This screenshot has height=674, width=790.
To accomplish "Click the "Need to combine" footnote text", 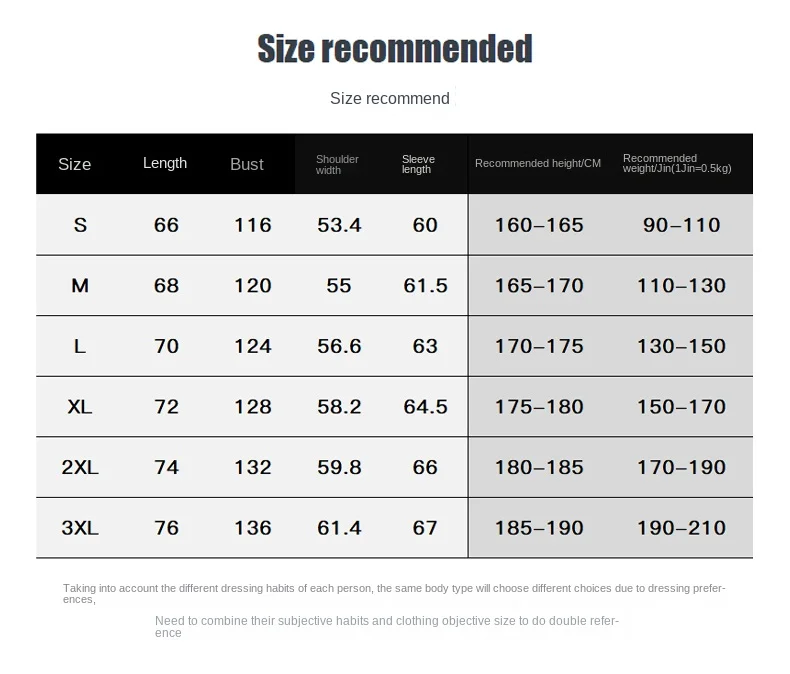I will tap(386, 627).
